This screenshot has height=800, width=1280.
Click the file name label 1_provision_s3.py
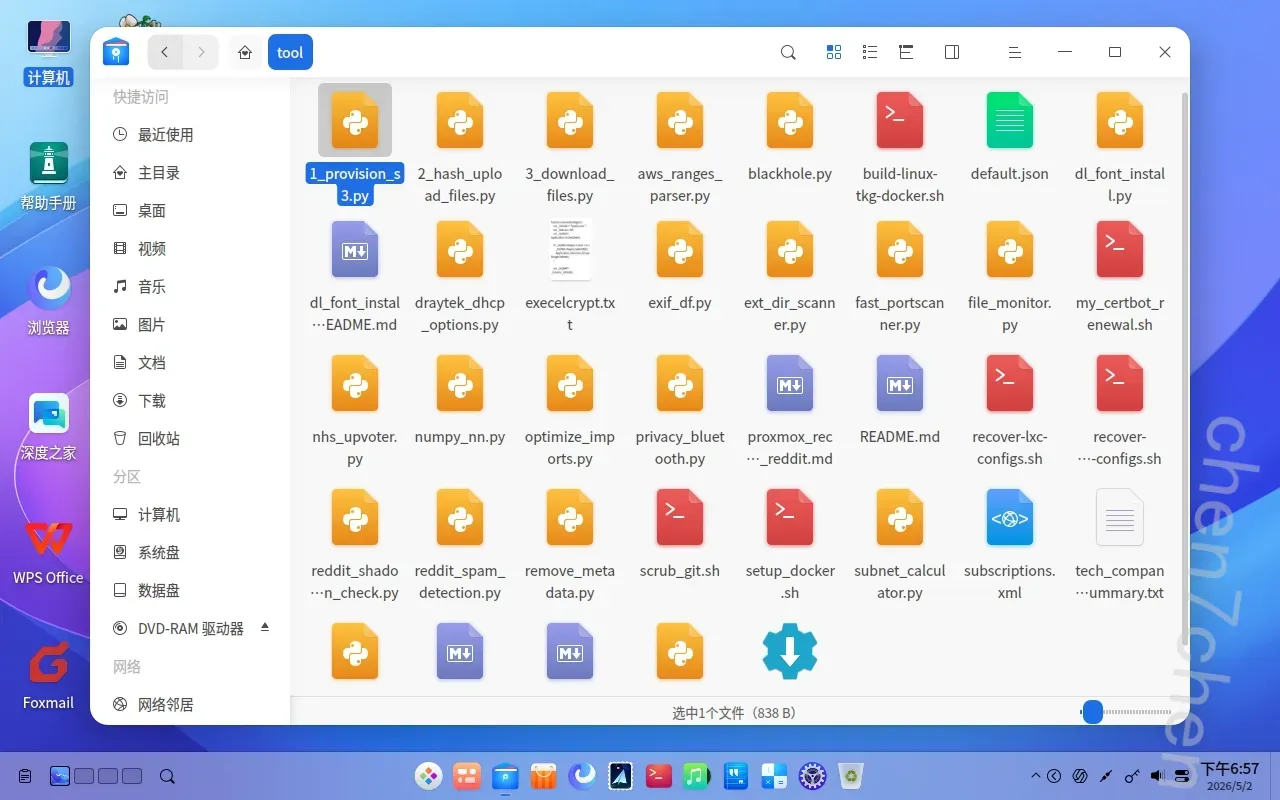pyautogui.click(x=355, y=185)
